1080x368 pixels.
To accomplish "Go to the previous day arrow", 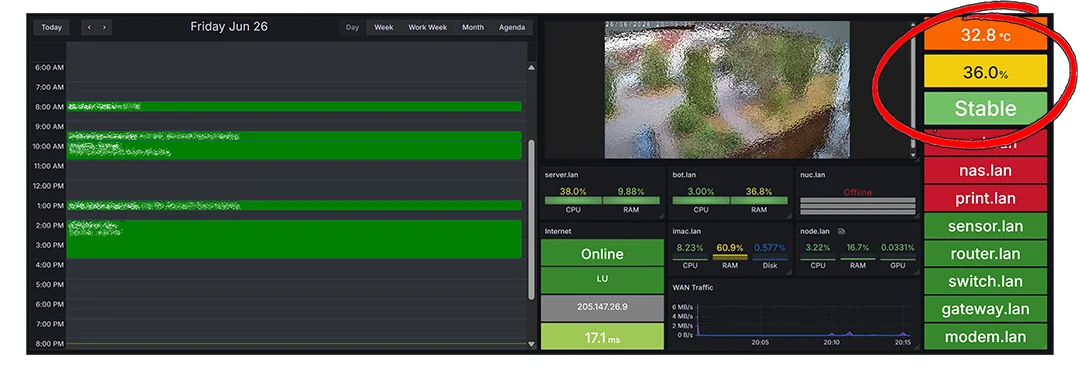I will click(x=89, y=28).
